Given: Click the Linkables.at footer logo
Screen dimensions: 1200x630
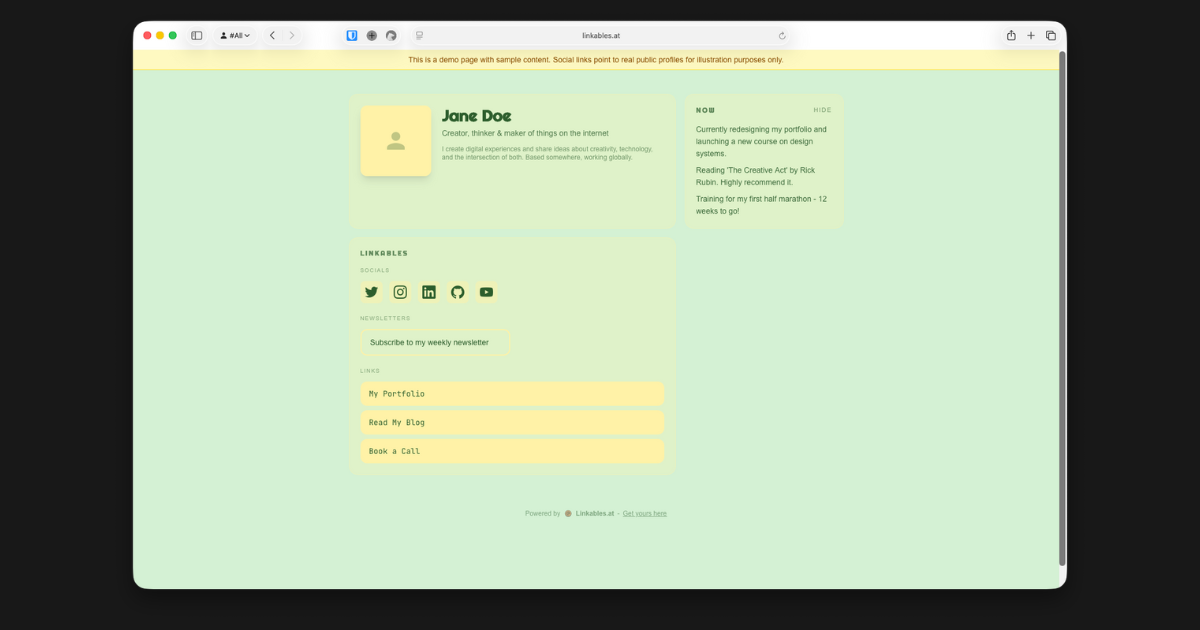Looking at the screenshot, I should pyautogui.click(x=568, y=513).
